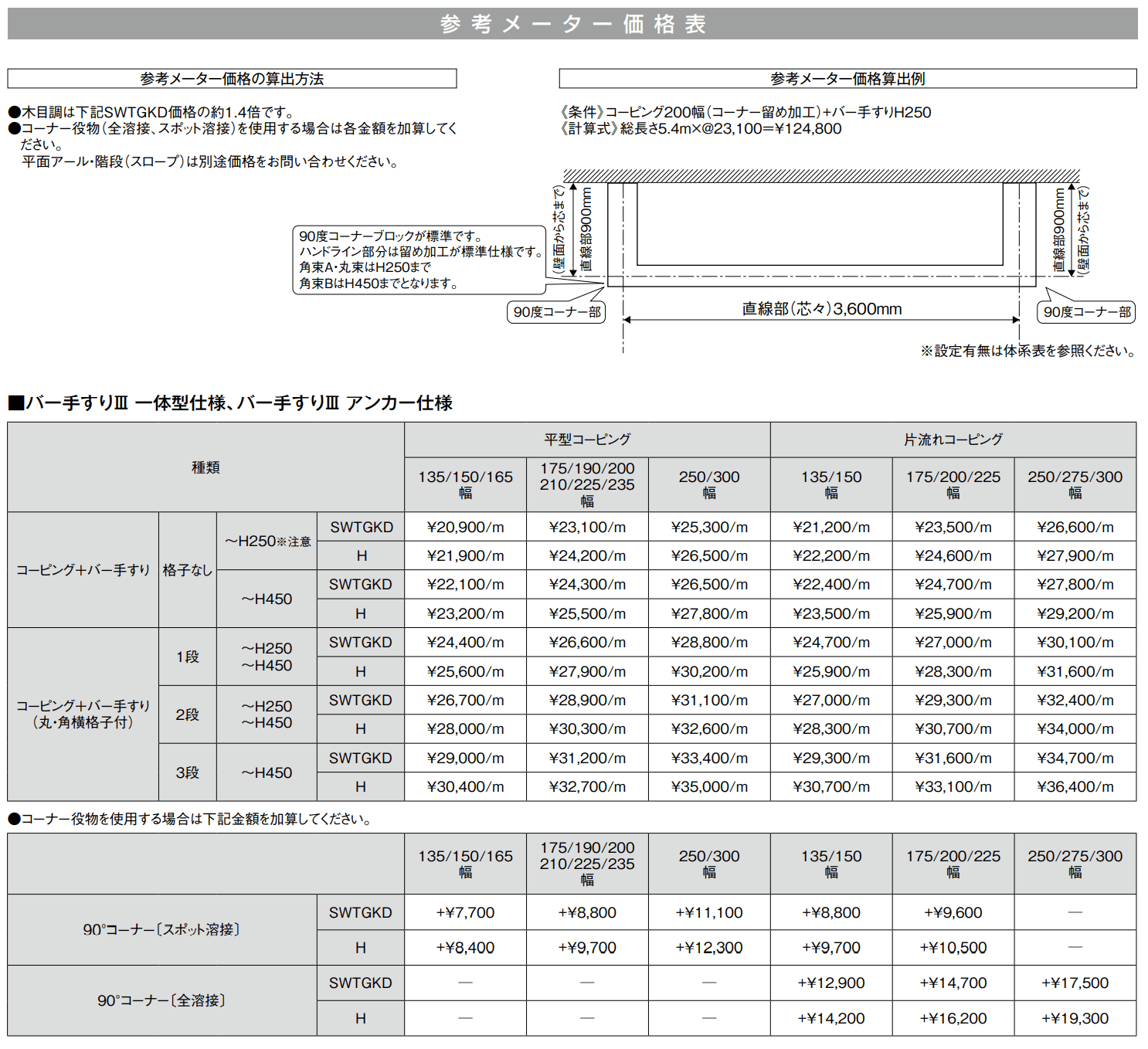Click the 平型コーピング column header

click(587, 439)
